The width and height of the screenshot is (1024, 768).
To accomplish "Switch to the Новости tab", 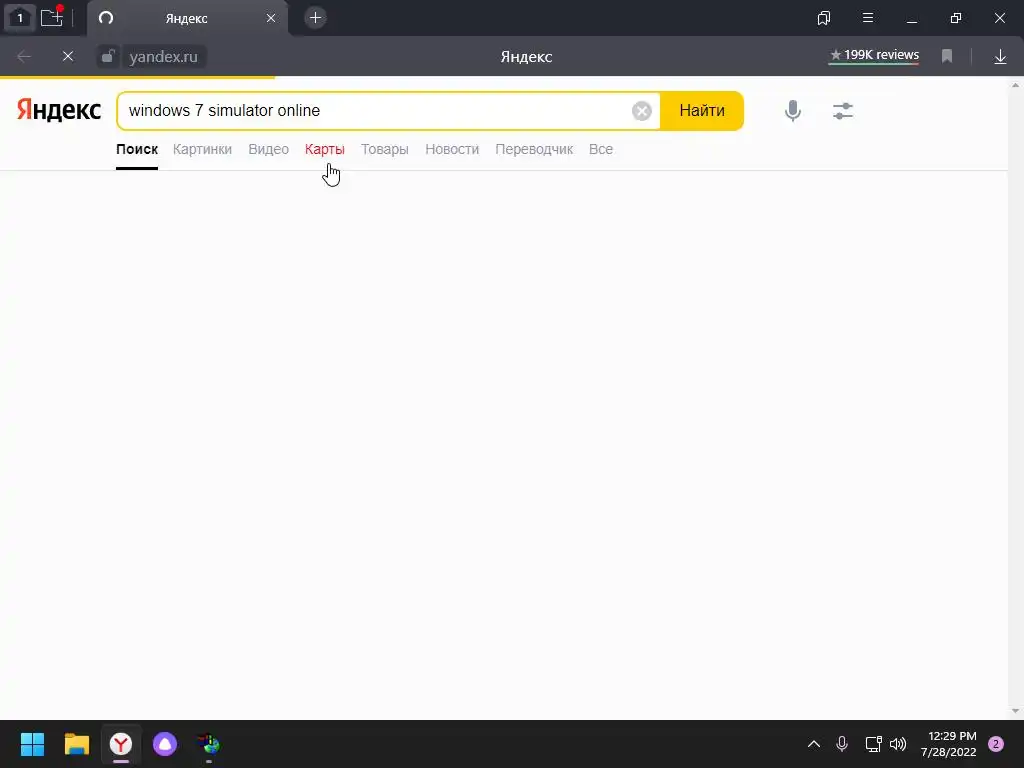I will tap(452, 150).
